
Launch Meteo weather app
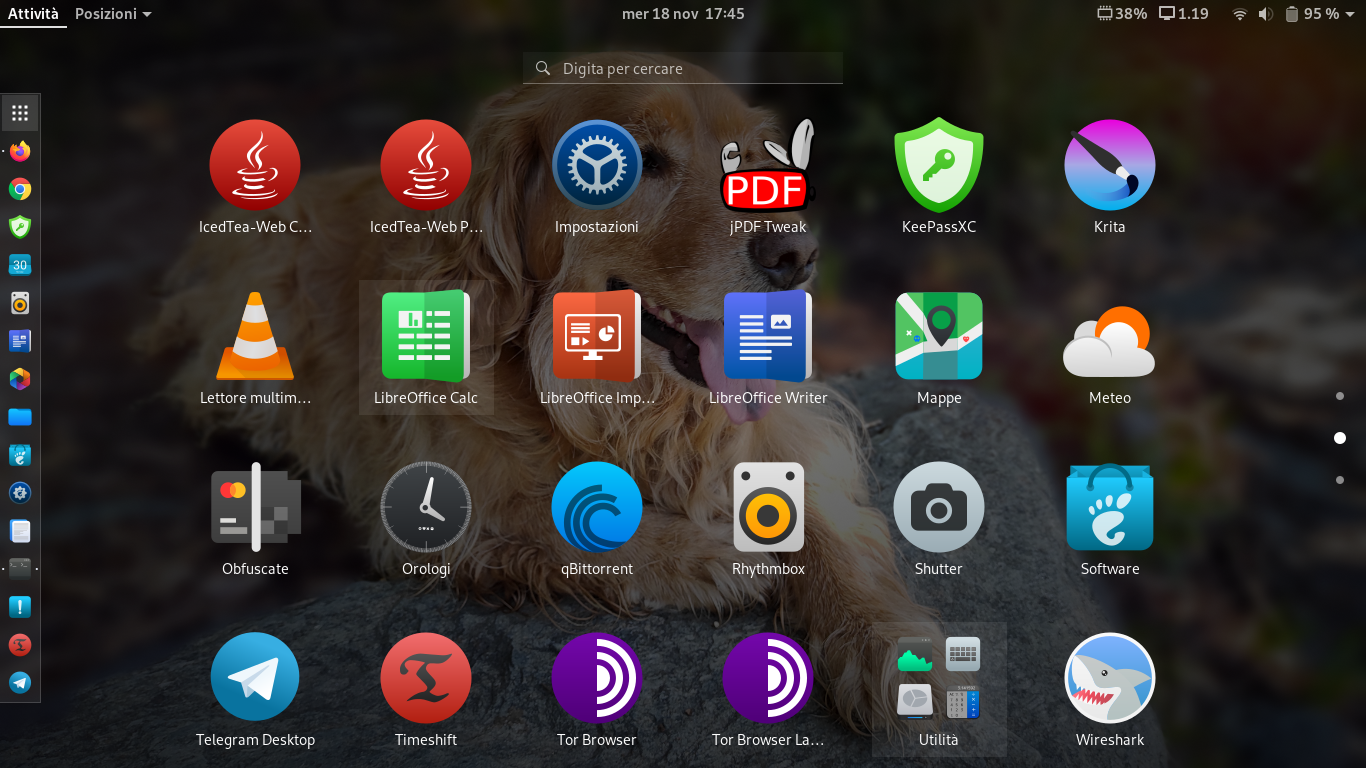[1110, 340]
